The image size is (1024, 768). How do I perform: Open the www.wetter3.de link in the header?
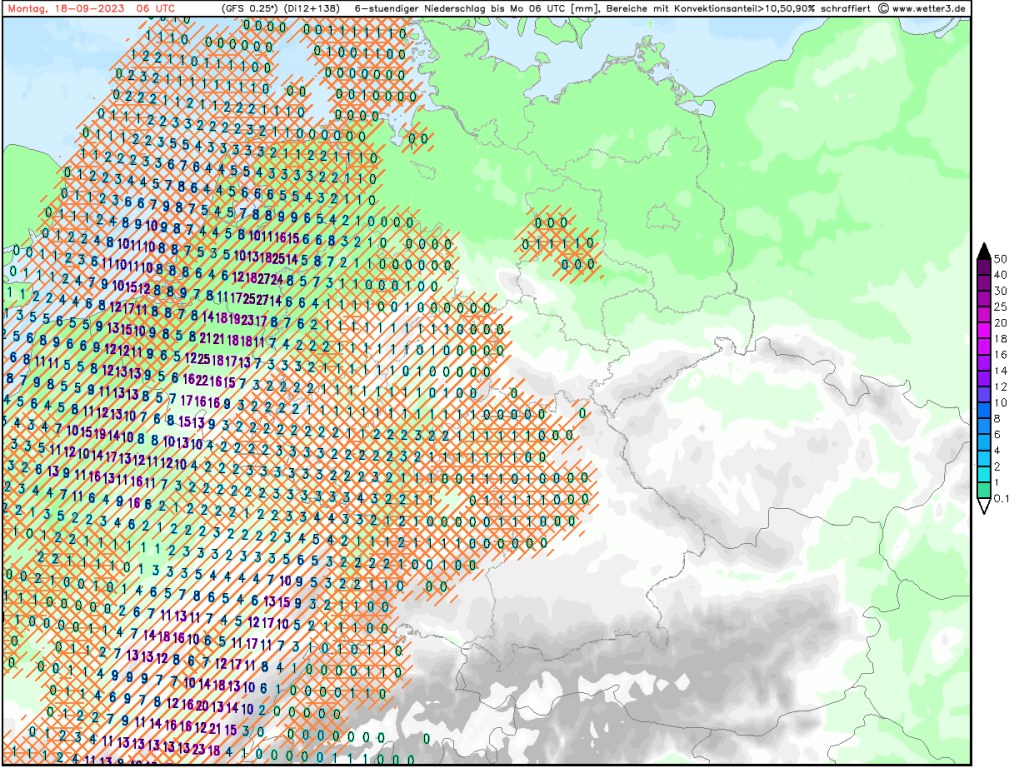[929, 8]
